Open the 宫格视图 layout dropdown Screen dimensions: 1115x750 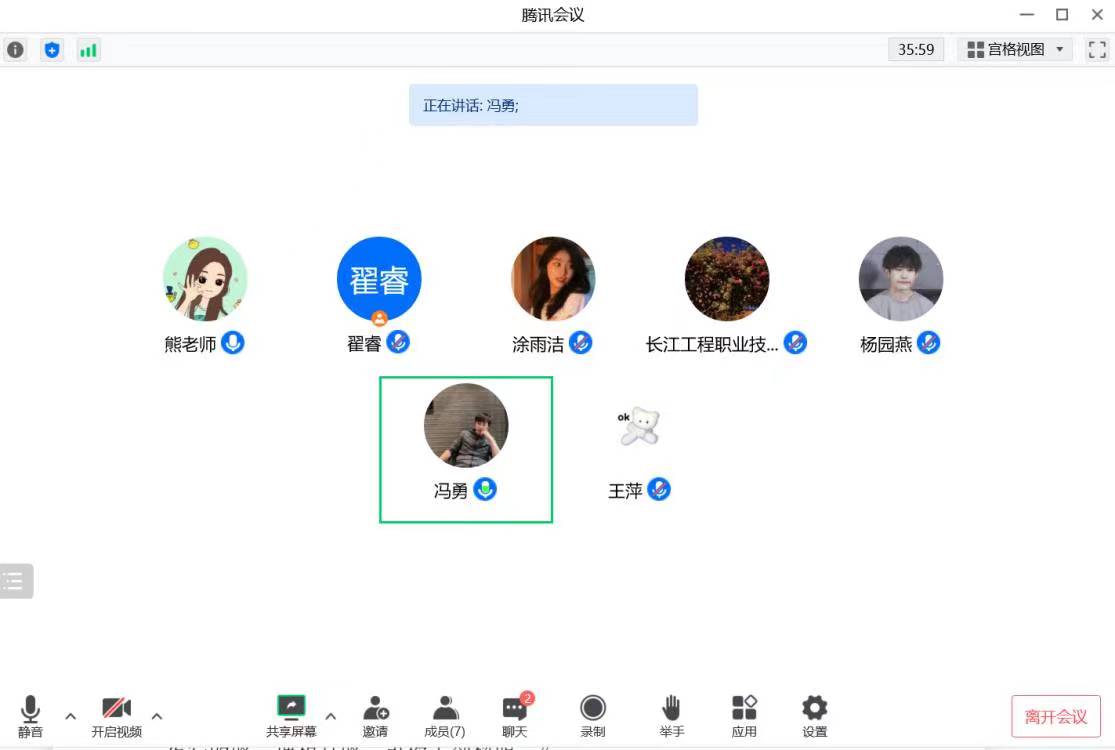coord(1015,49)
